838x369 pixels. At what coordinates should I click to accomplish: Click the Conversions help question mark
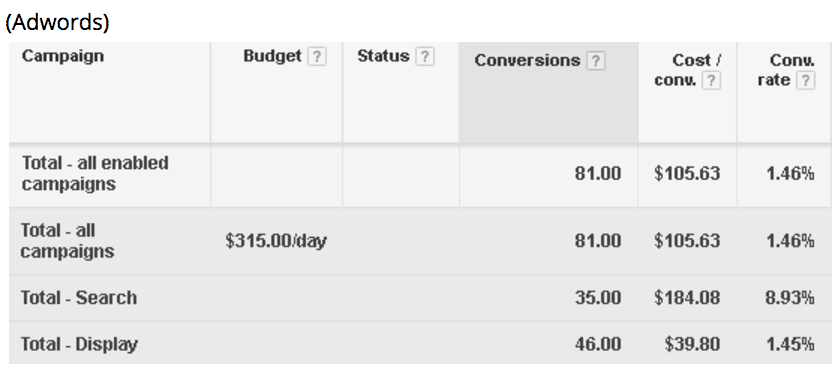[595, 61]
